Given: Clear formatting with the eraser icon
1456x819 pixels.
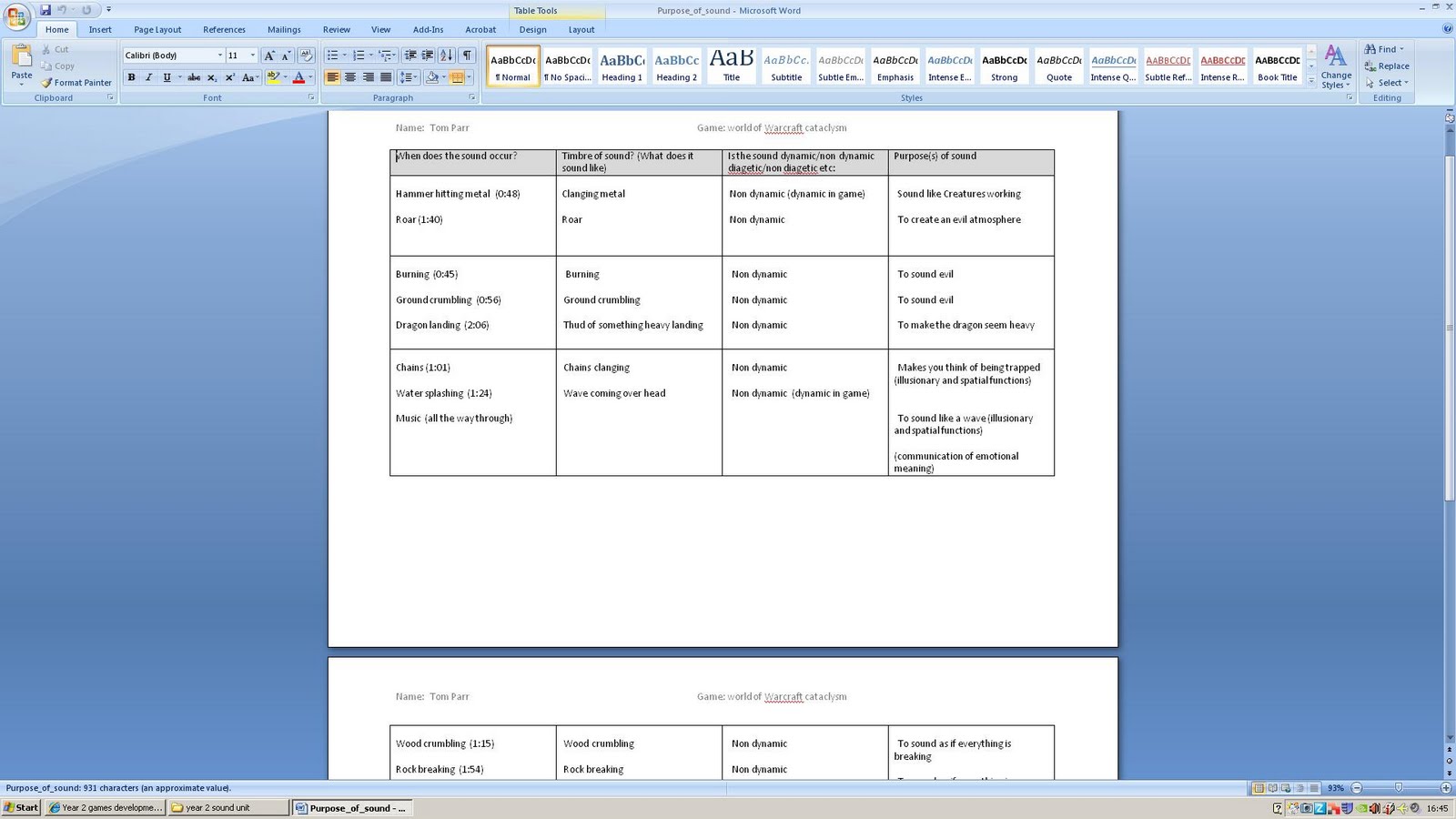Looking at the screenshot, I should [306, 56].
